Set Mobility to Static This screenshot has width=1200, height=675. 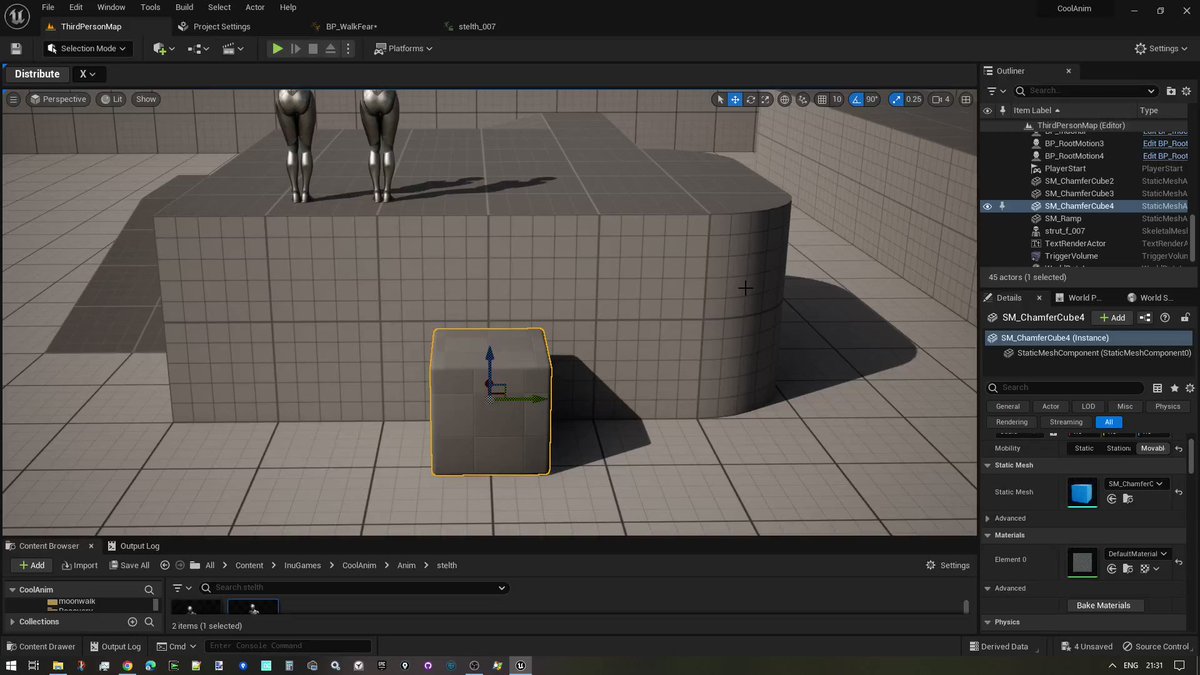[1083, 448]
